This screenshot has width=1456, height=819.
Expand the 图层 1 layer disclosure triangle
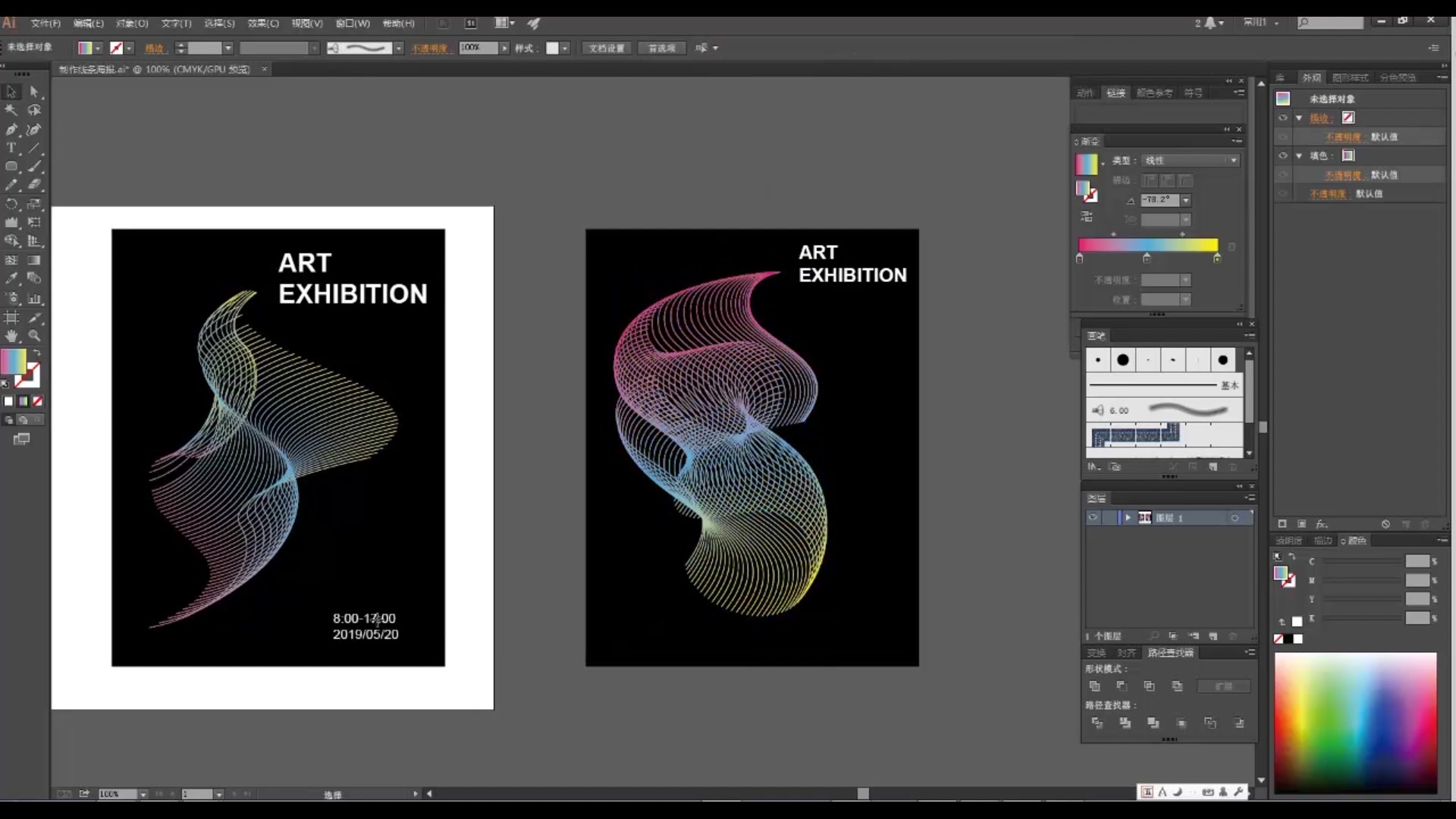(1128, 518)
